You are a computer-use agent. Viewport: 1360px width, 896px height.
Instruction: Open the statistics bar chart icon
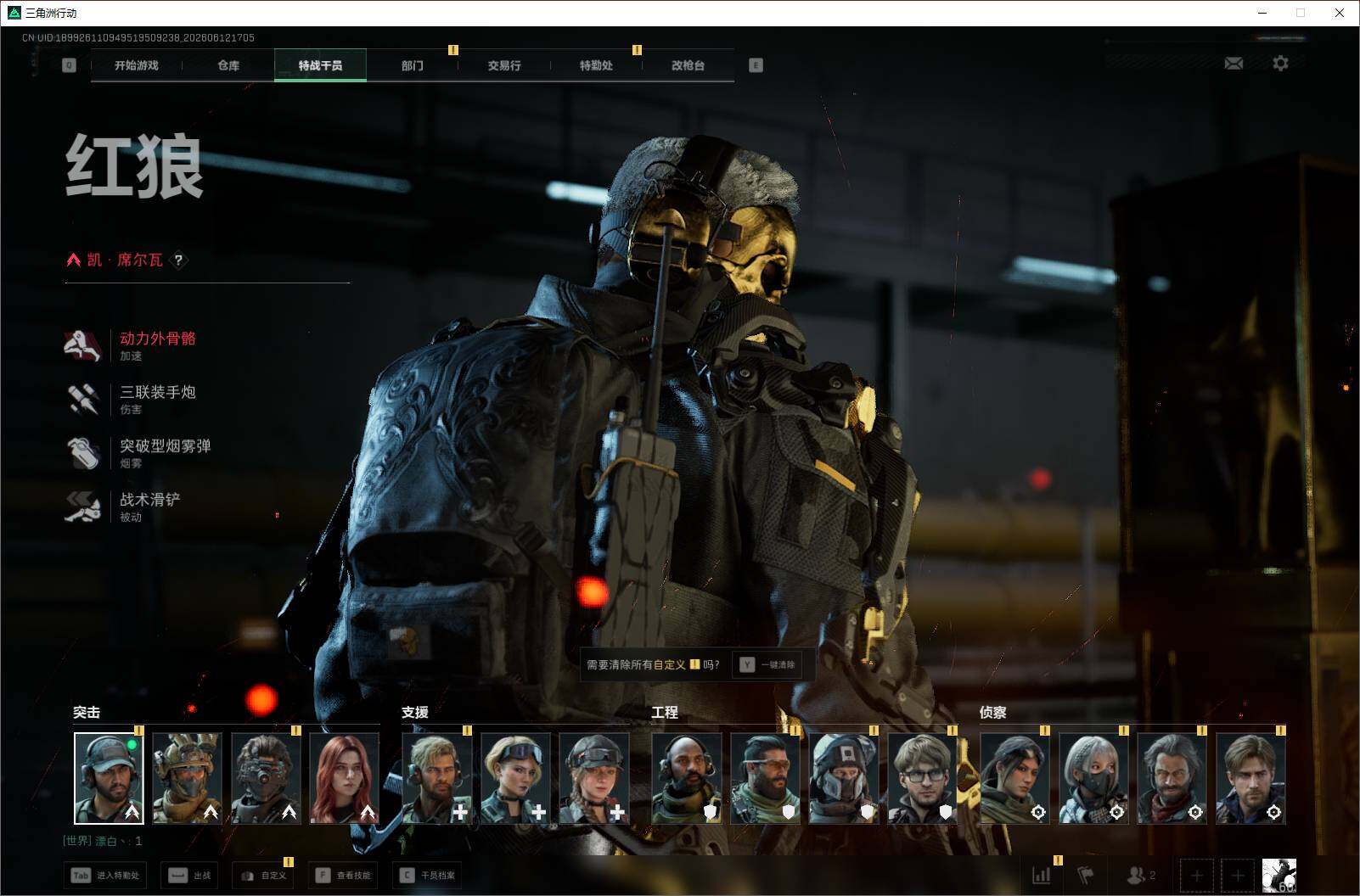click(1041, 875)
